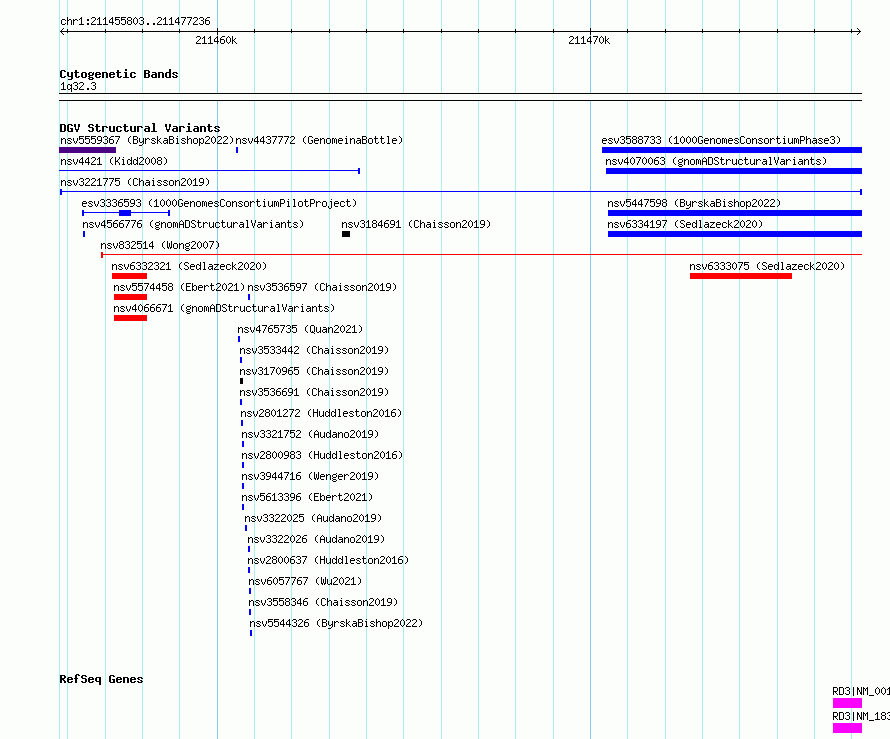
Task: Open nsv5613396 (Ebert2021) variant label
Action: click(307, 497)
